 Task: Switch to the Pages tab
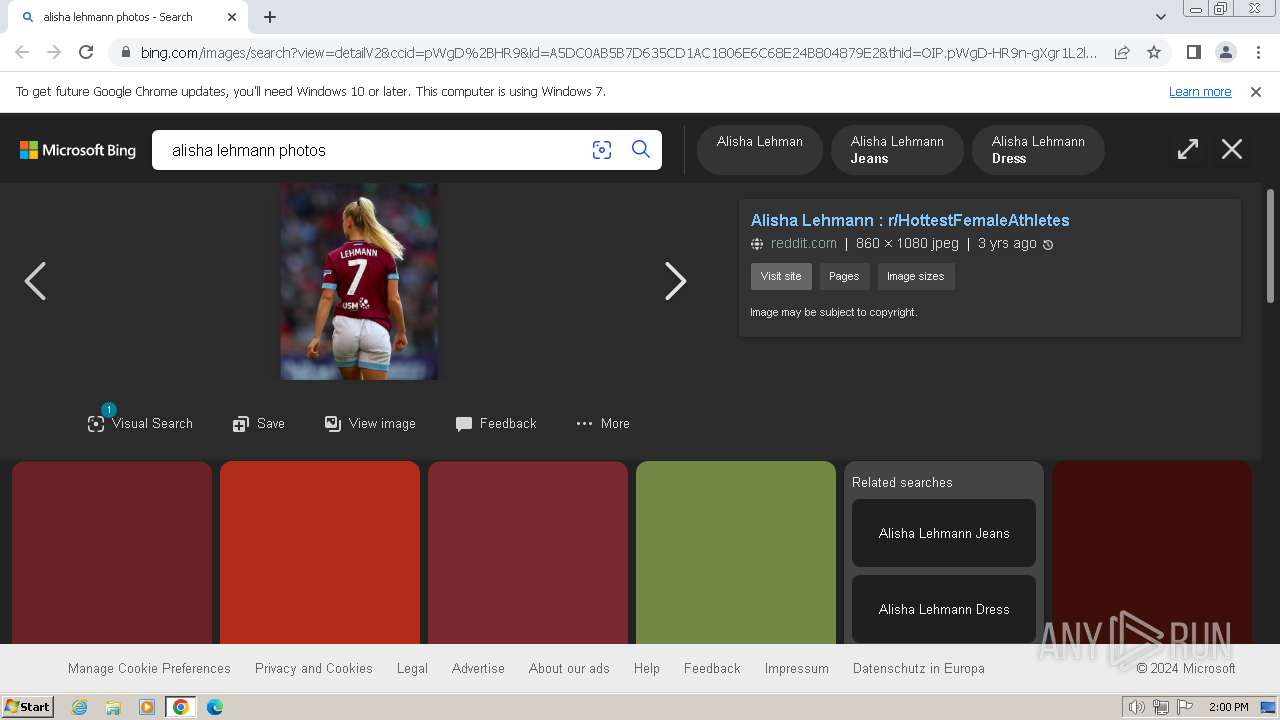(x=844, y=276)
